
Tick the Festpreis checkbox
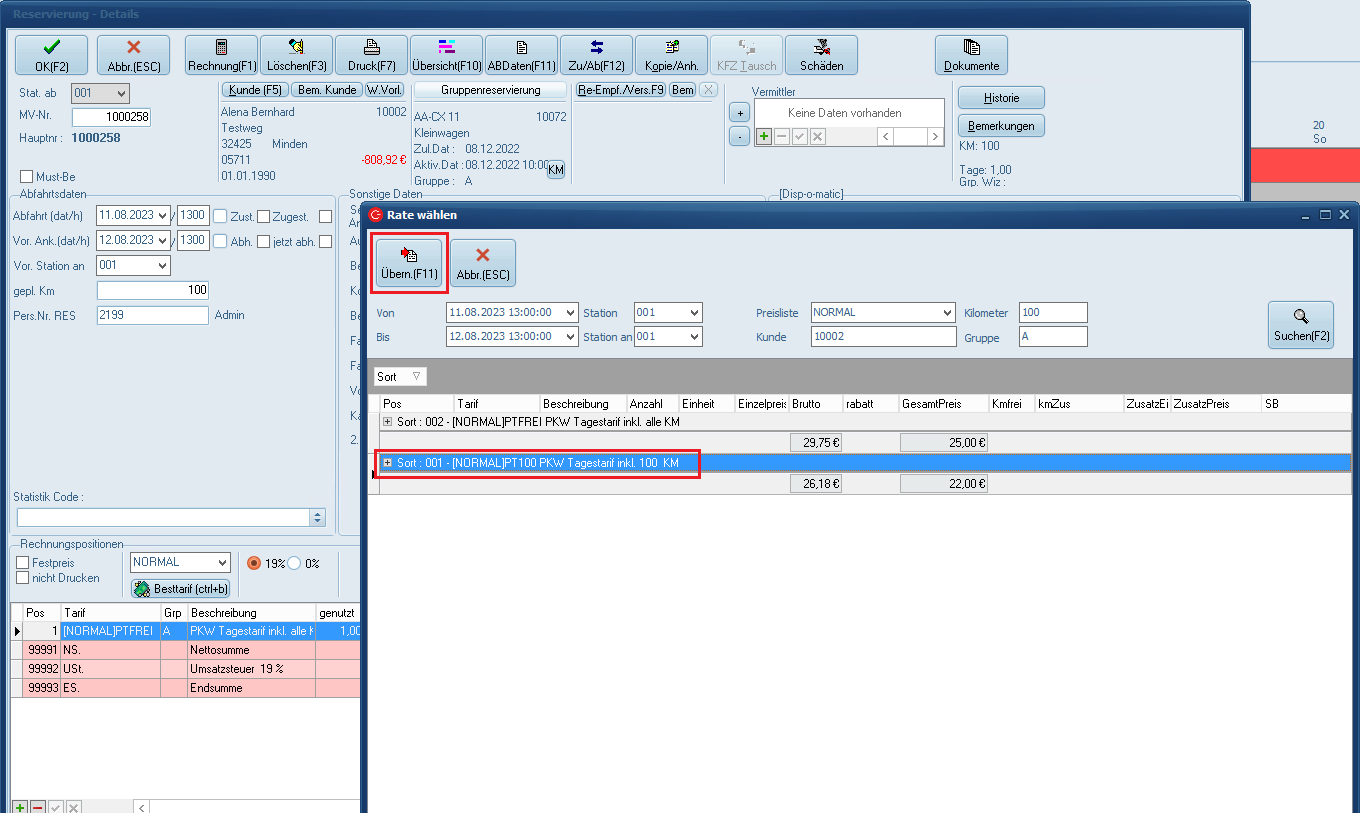tap(23, 563)
